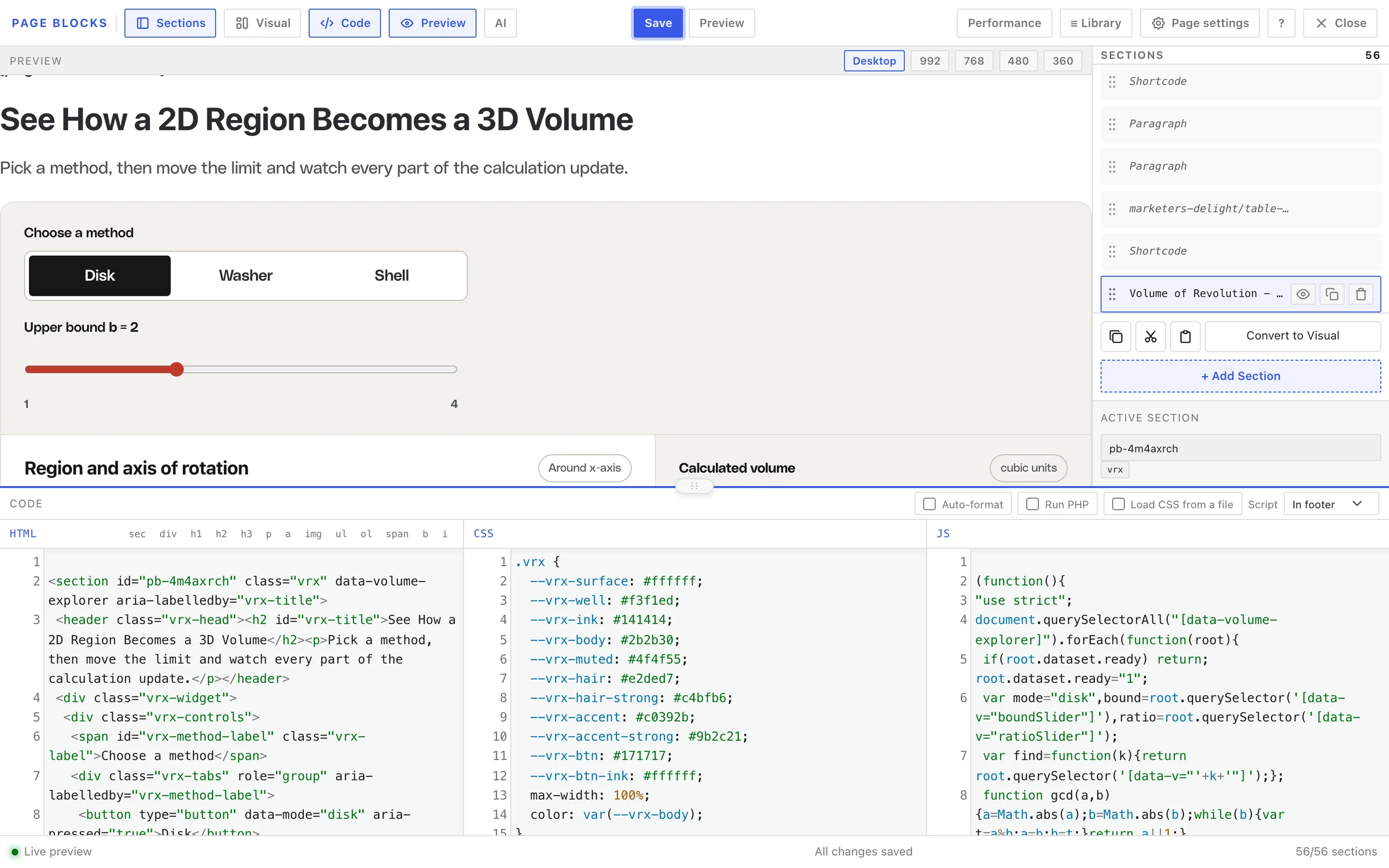Open the Performance panel
The height and width of the screenshot is (868, 1389).
click(x=1004, y=23)
